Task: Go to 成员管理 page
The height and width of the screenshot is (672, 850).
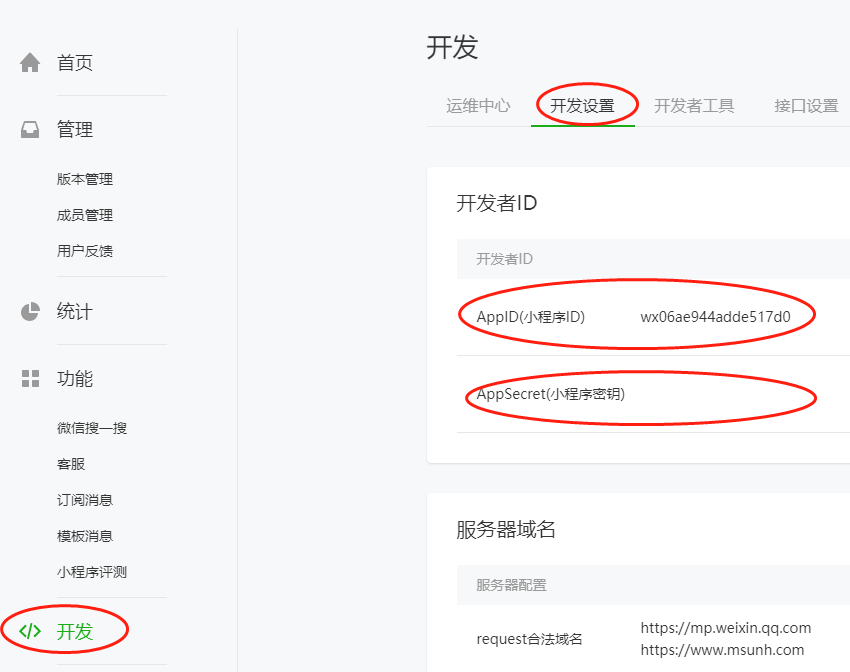Action: tap(85, 215)
